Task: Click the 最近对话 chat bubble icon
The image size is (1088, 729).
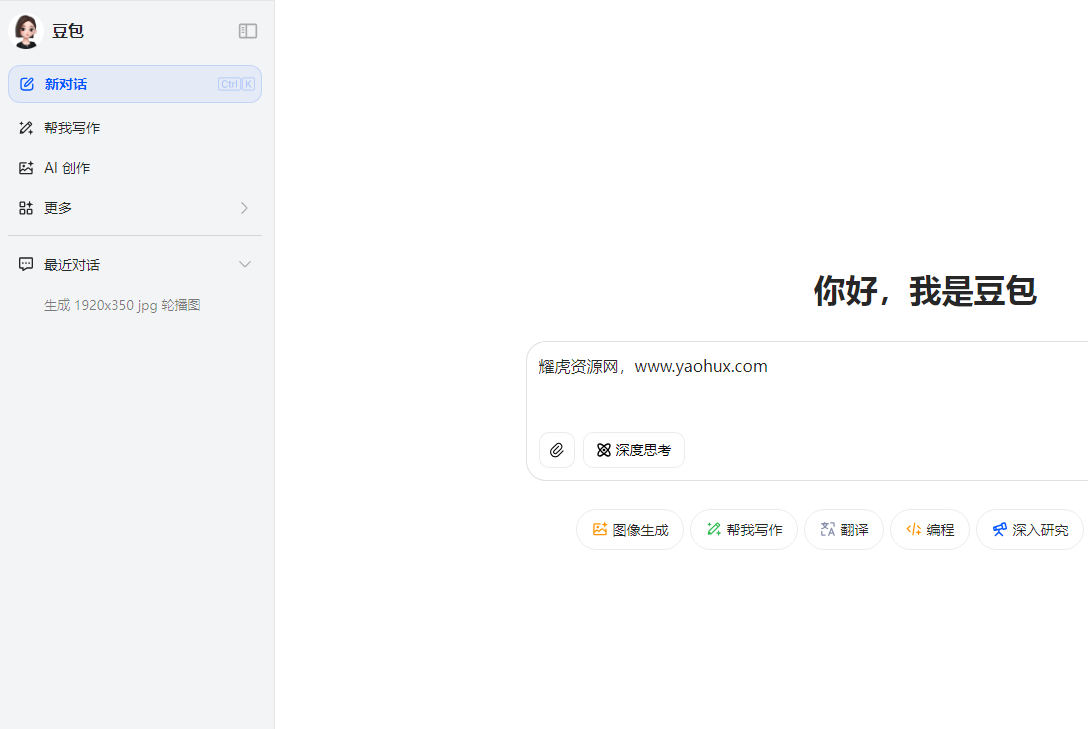Action: point(26,265)
